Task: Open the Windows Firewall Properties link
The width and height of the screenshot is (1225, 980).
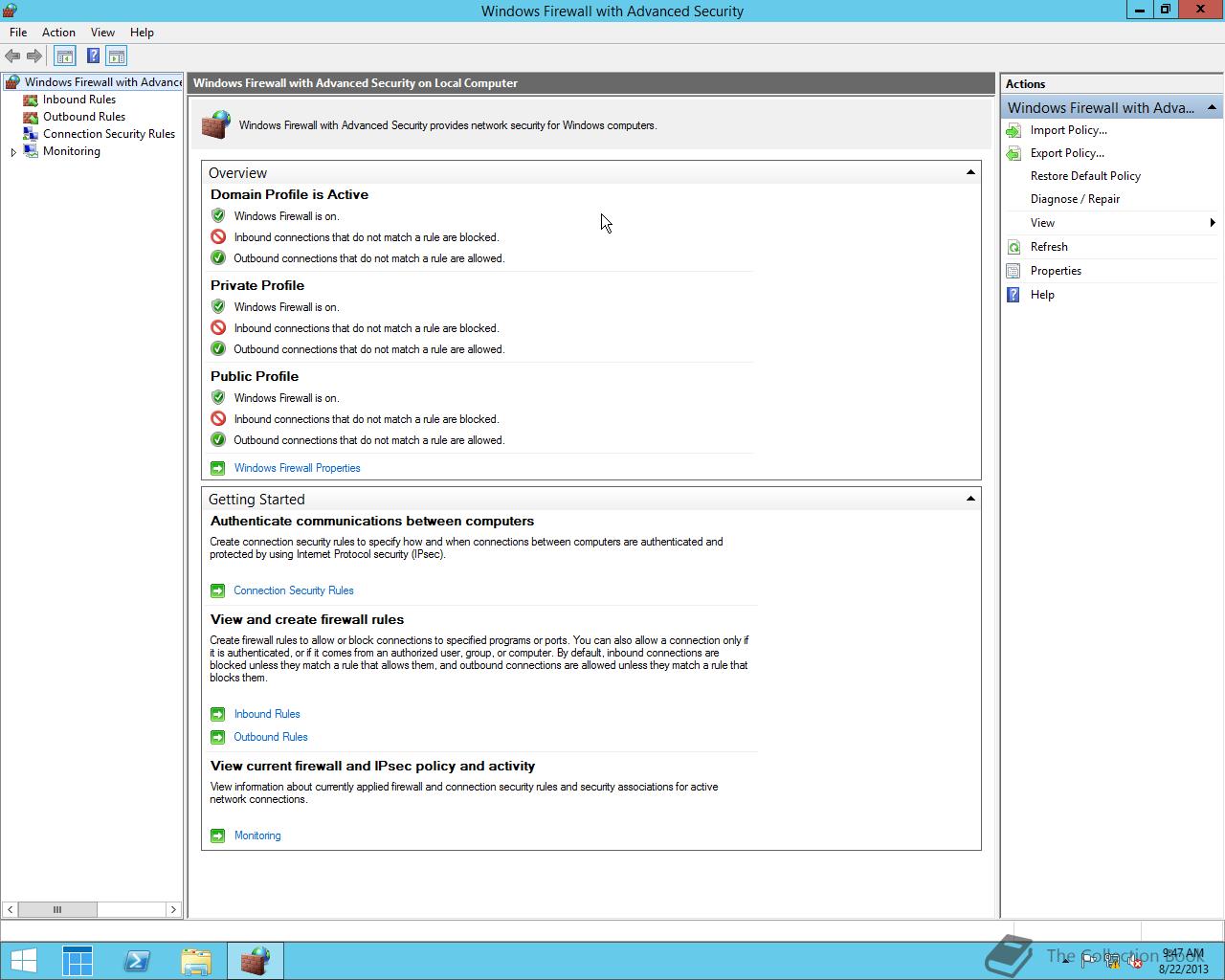Action: (298, 468)
